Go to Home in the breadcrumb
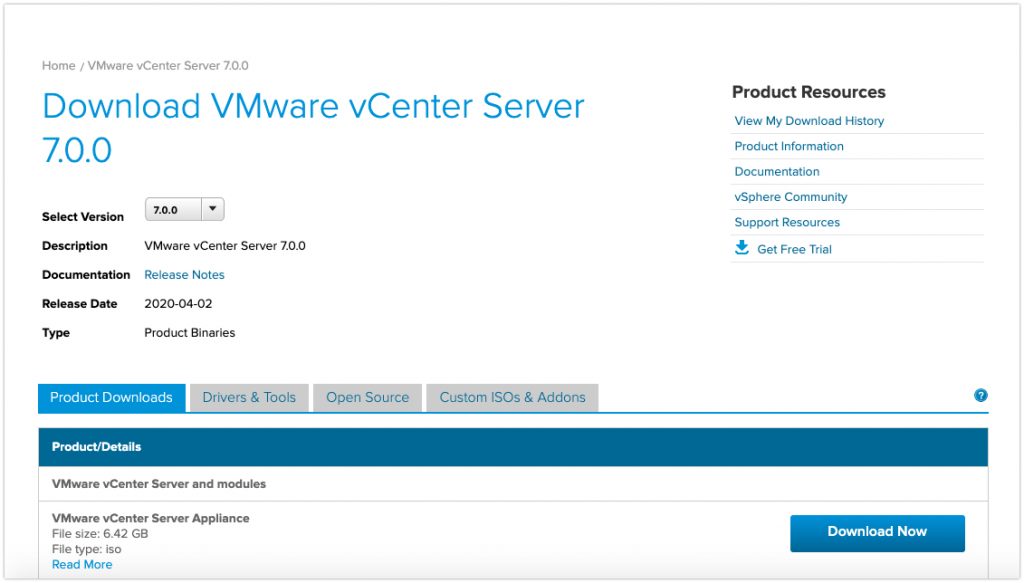 coord(59,66)
